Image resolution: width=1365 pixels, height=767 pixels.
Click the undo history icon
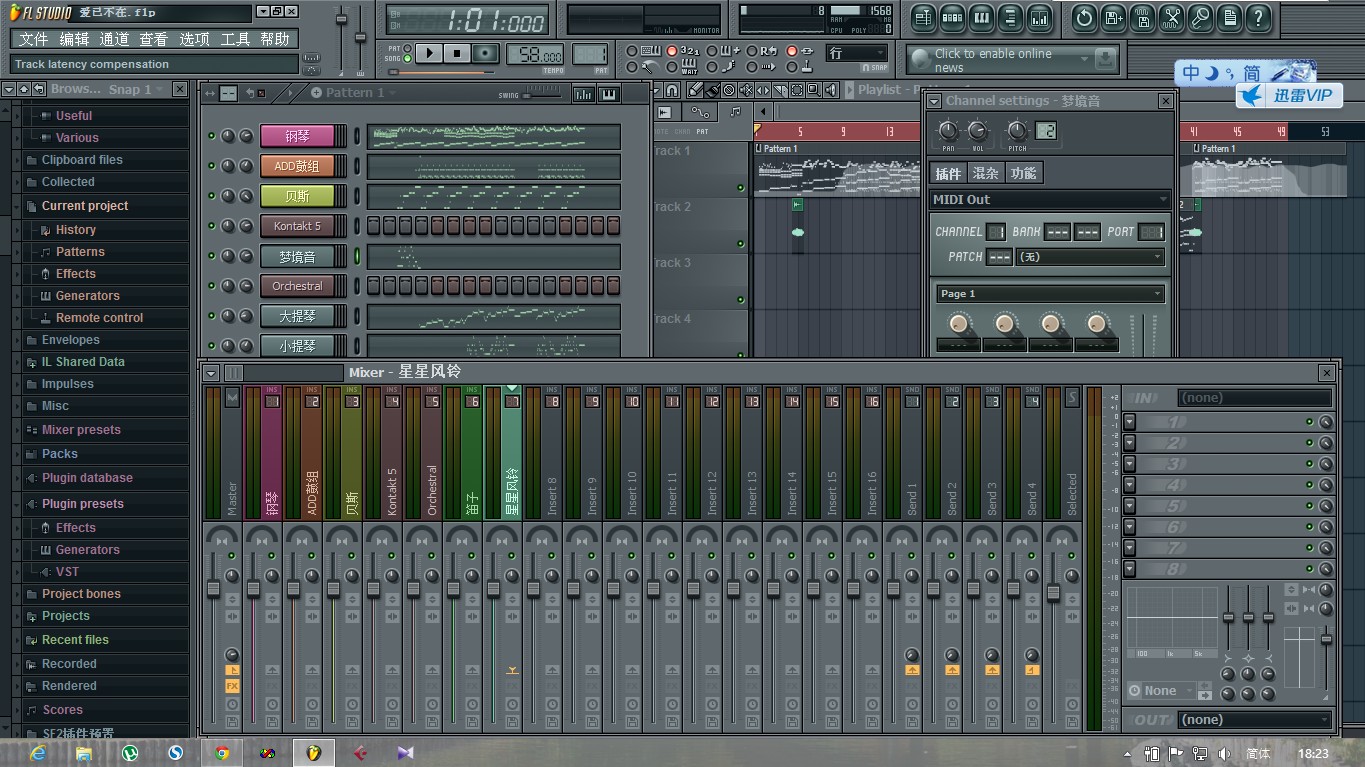point(1084,17)
